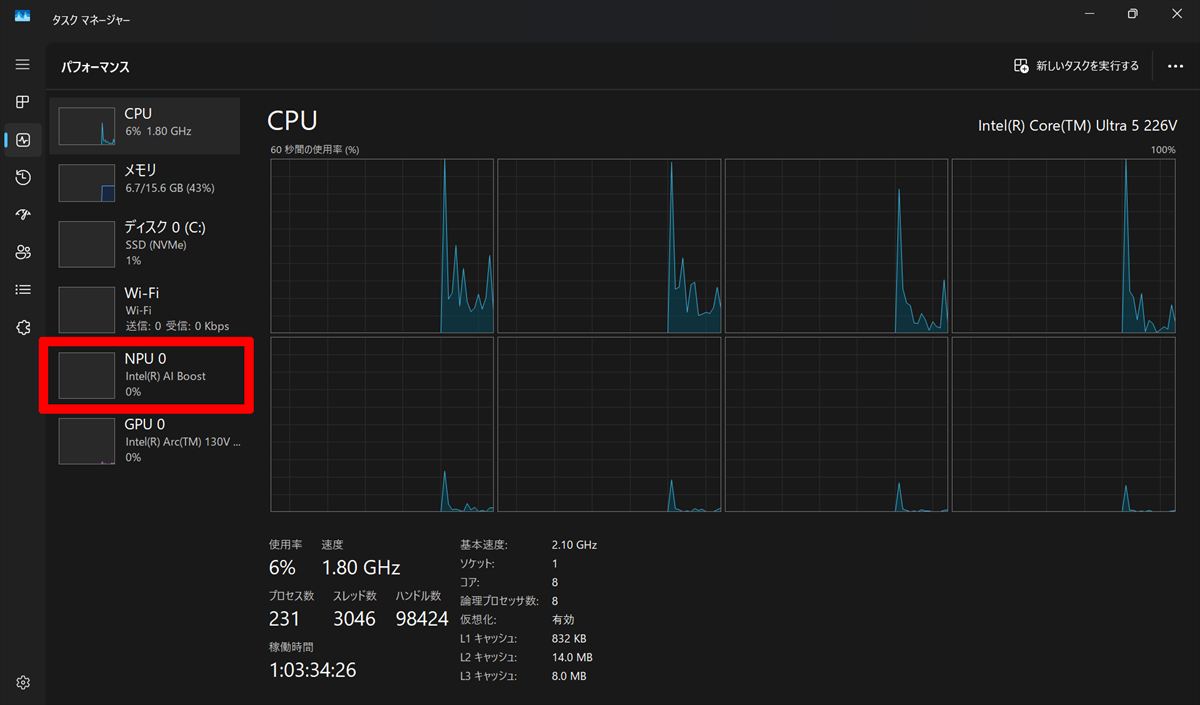Select the Wi-Fi performance entry

[x=145, y=309]
